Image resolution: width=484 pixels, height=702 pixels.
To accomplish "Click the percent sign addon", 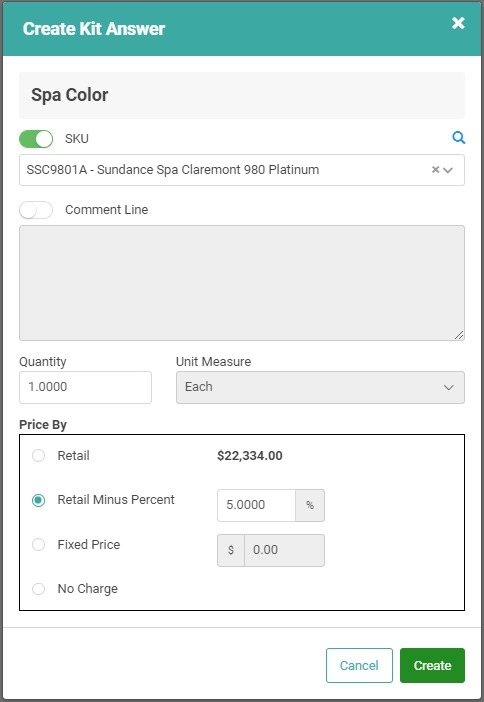I will pos(310,505).
